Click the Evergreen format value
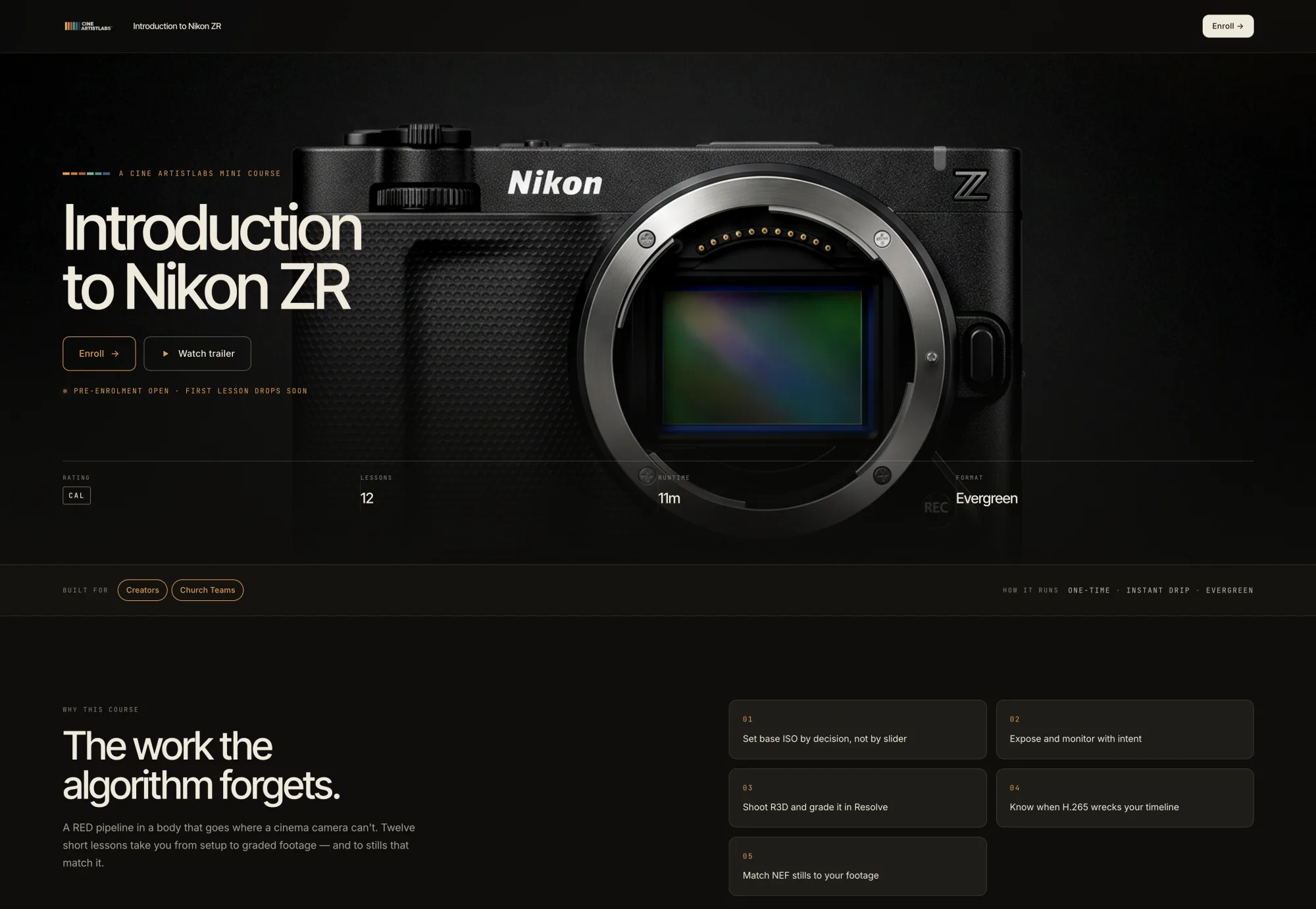The image size is (1316, 909). point(986,498)
